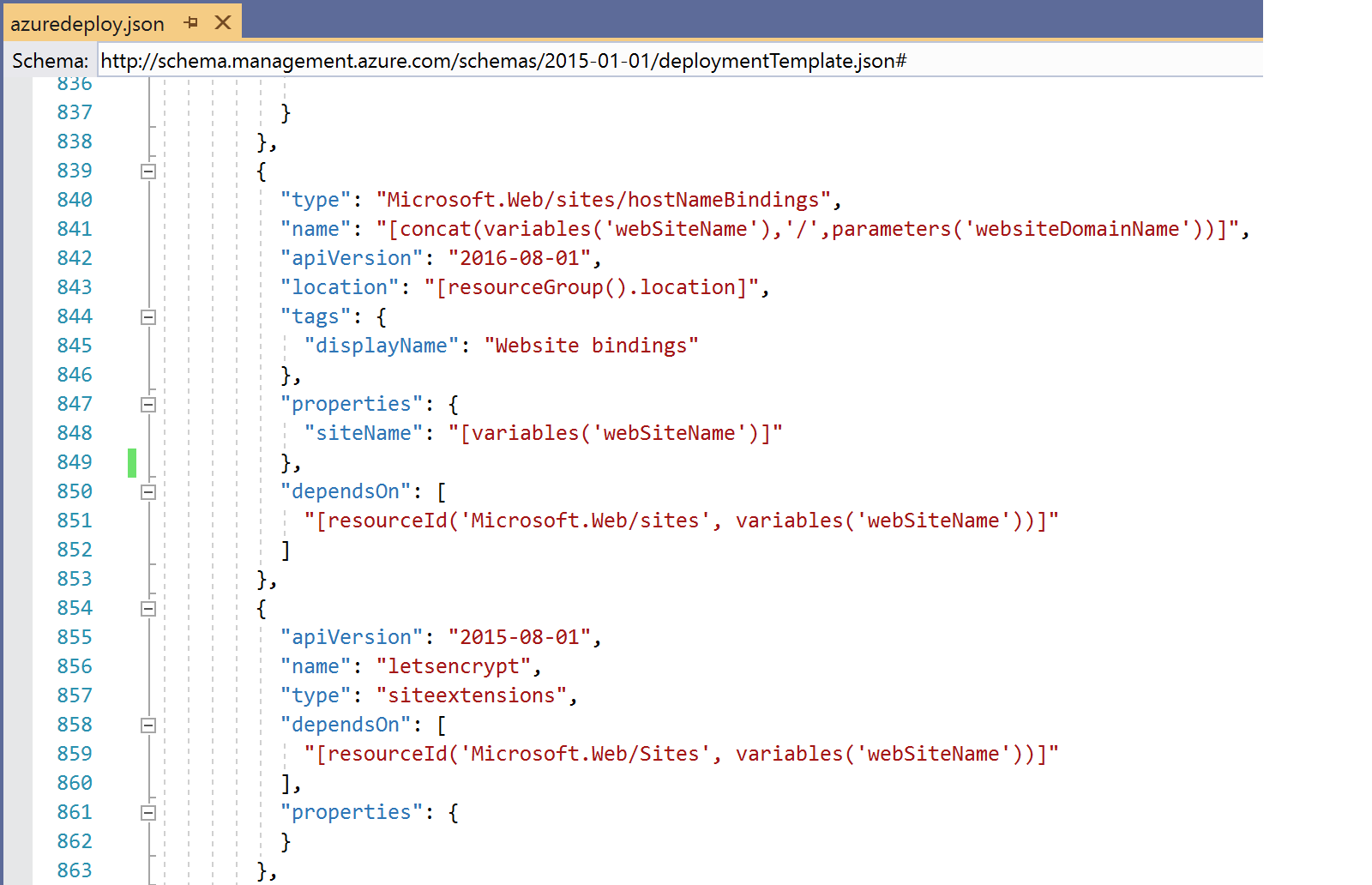Click the "location" key on line 843
The image size is (1372, 885).
[340, 287]
